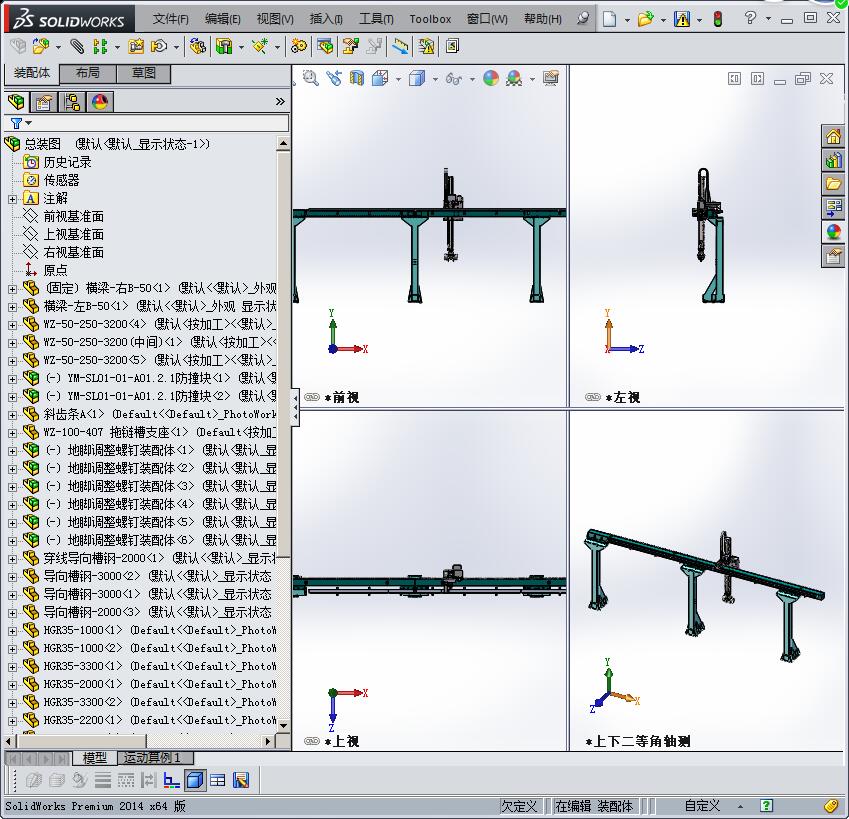Click the Show Hidden Components icon
This screenshot has width=849, height=819.
(x=197, y=47)
